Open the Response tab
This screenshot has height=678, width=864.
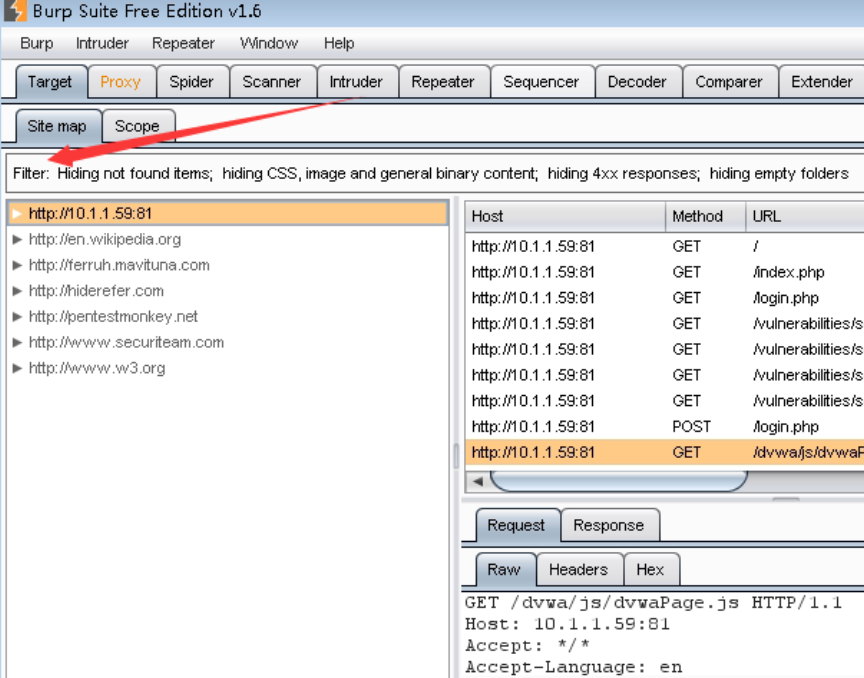coord(609,525)
